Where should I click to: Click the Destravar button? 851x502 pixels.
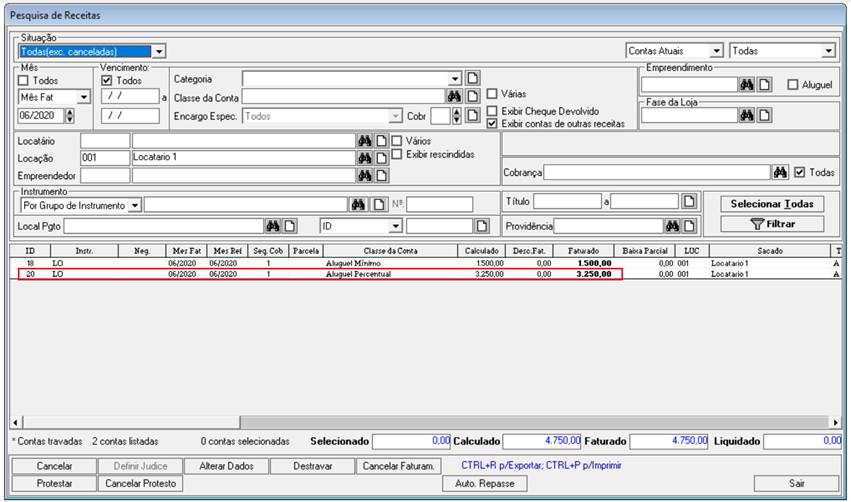(x=313, y=466)
